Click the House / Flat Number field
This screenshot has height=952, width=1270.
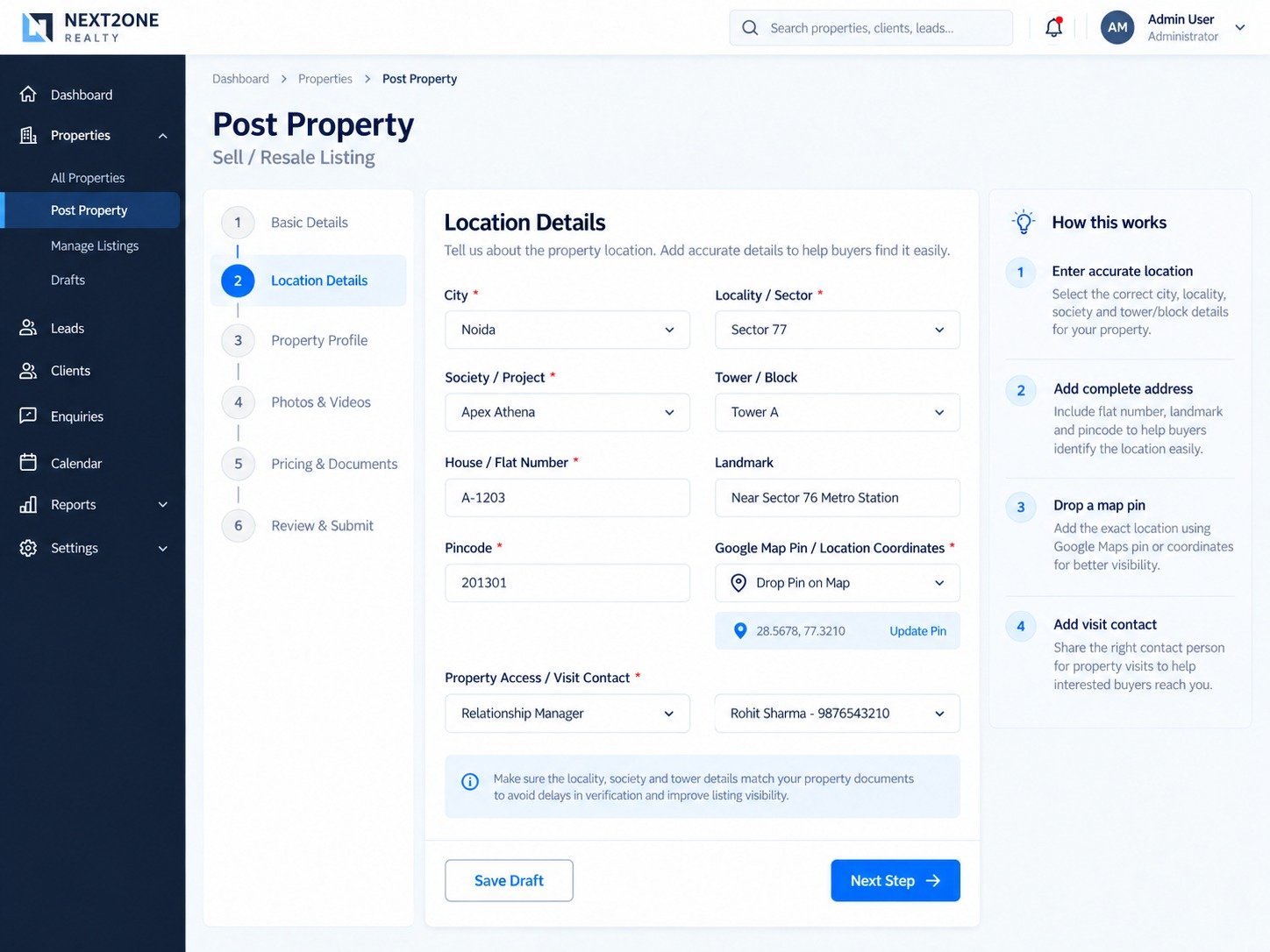pyautogui.click(x=567, y=497)
